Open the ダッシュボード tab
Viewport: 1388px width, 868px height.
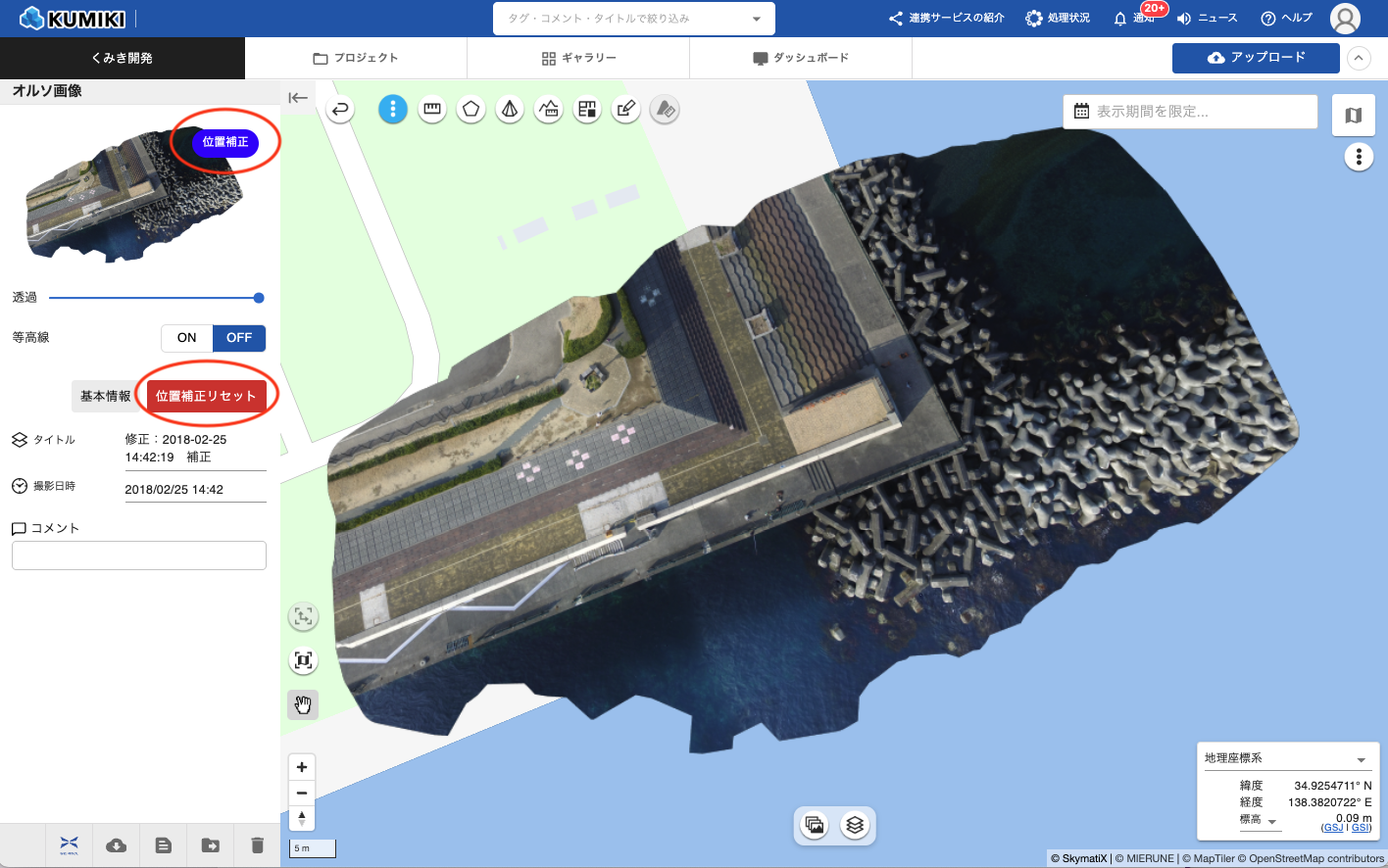(801, 58)
